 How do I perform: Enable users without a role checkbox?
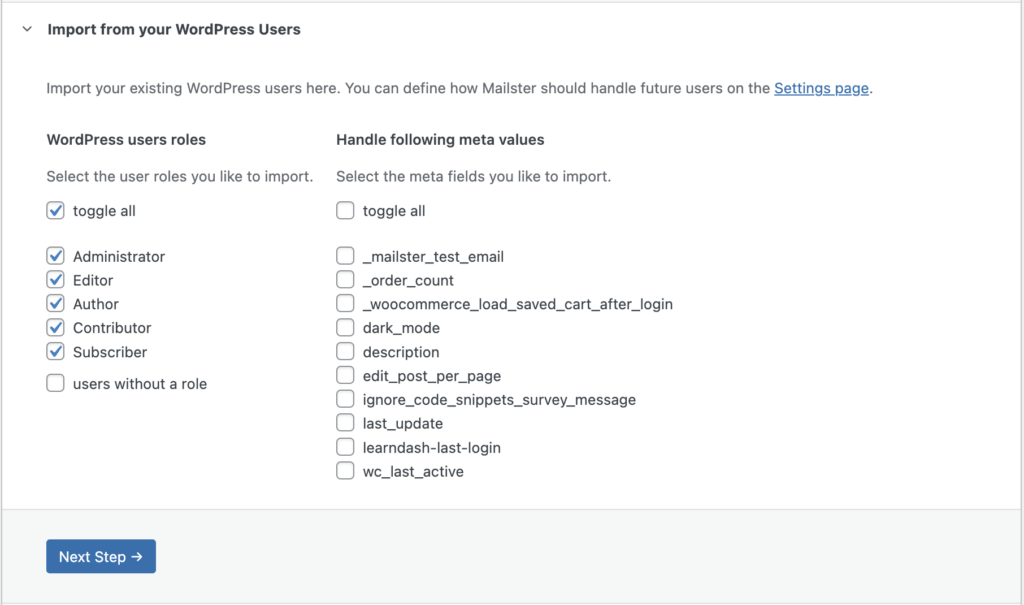pyautogui.click(x=56, y=384)
